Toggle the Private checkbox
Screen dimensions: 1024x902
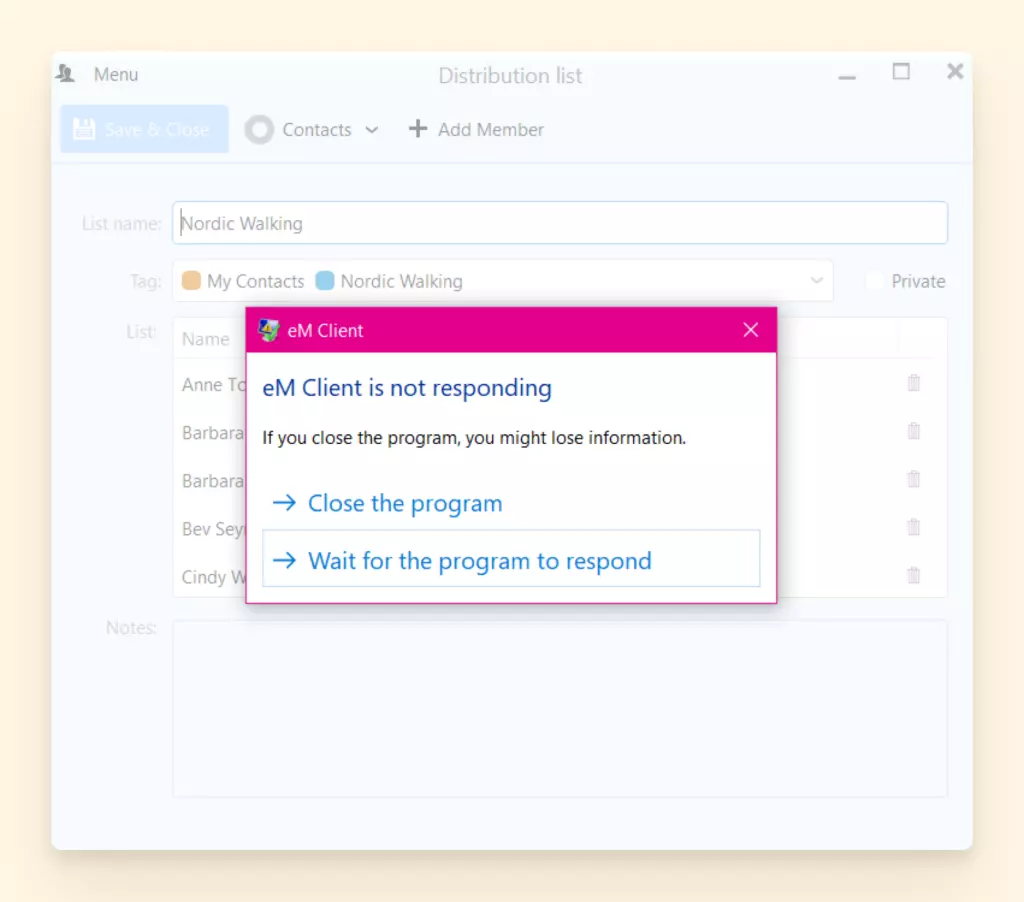pyautogui.click(x=874, y=281)
